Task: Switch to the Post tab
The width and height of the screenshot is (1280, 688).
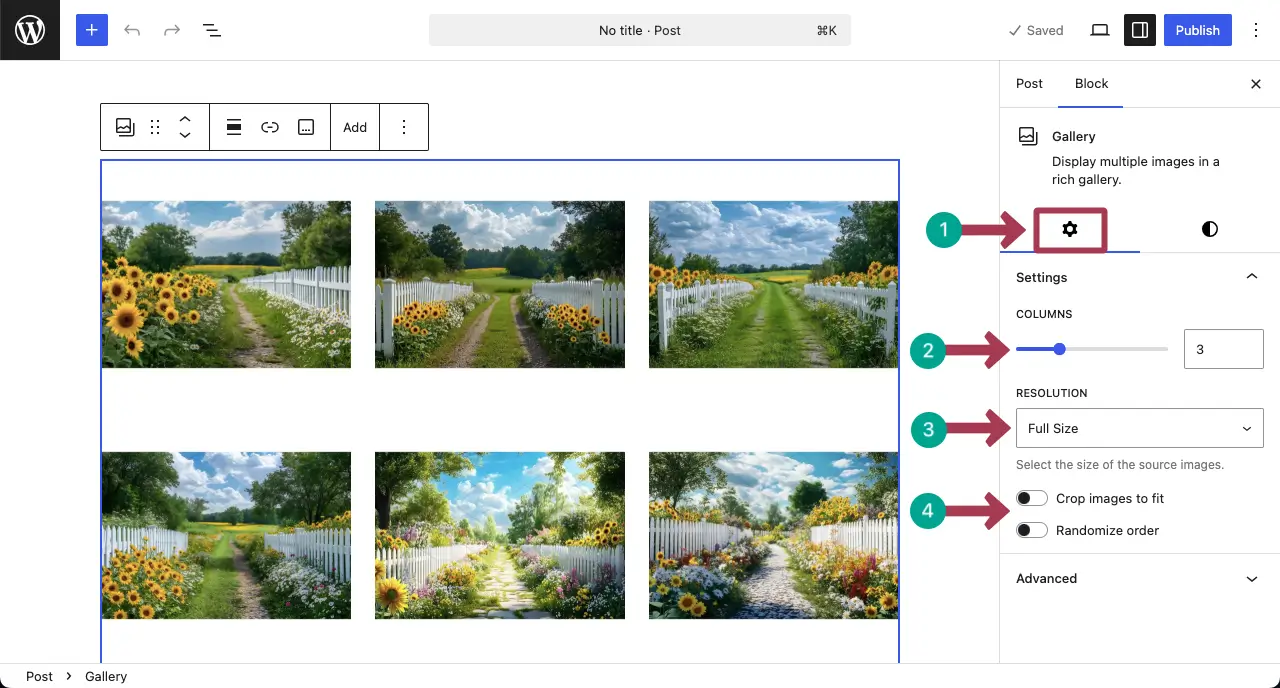Action: 1029,84
